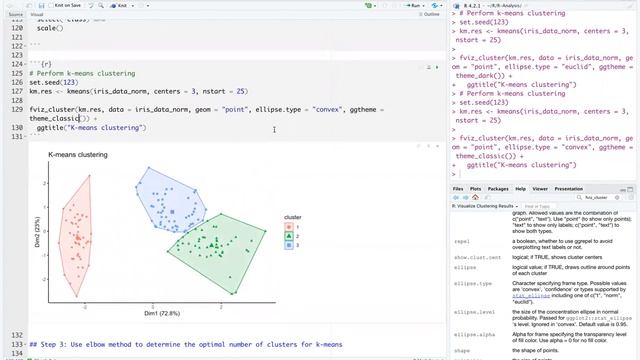Viewport: 640px width, 360px height.
Task: Click the Run button in editor toolbar
Action: tap(412, 6)
